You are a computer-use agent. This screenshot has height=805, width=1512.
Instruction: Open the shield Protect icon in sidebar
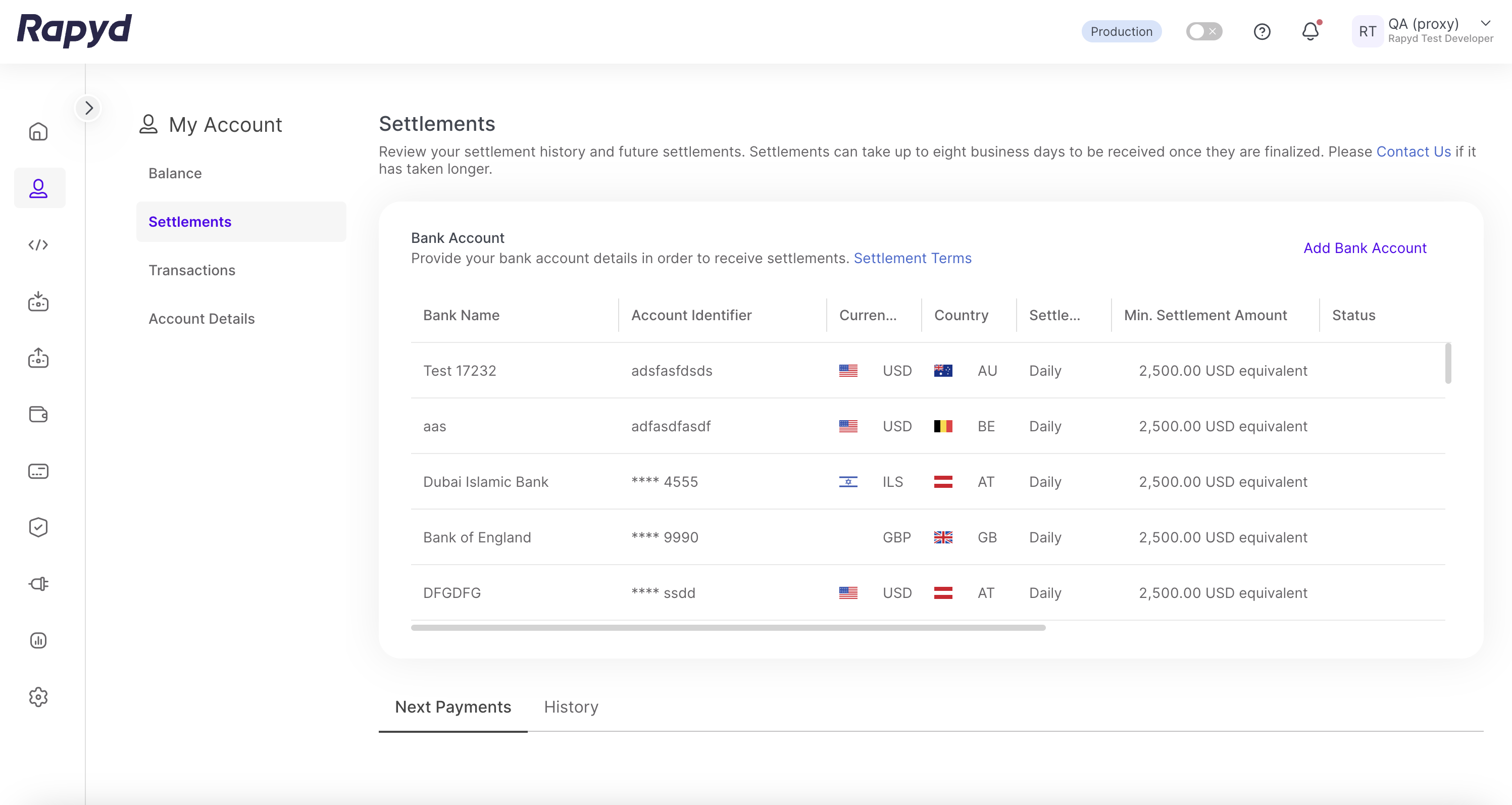(x=38, y=527)
